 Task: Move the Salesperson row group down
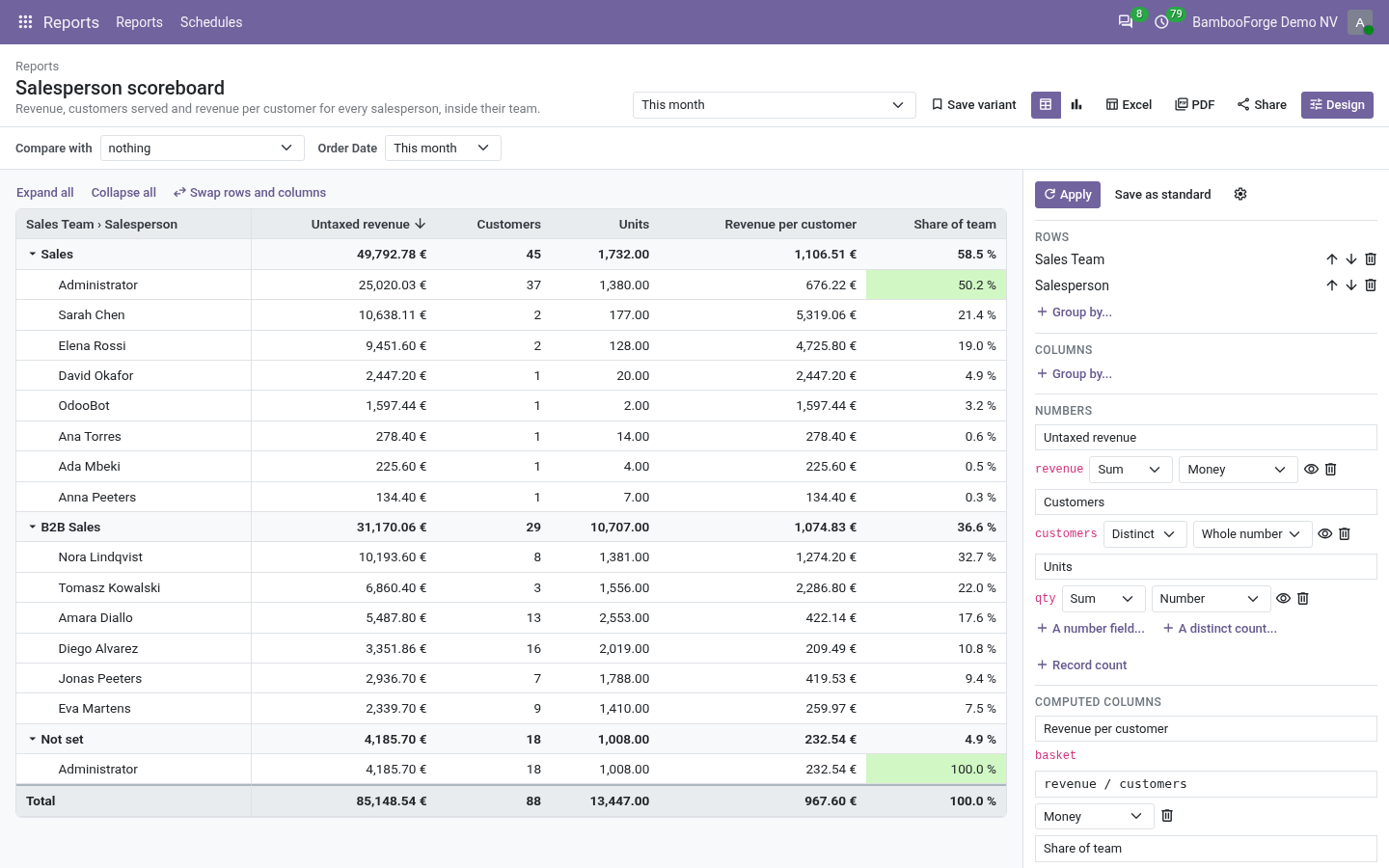click(1351, 285)
